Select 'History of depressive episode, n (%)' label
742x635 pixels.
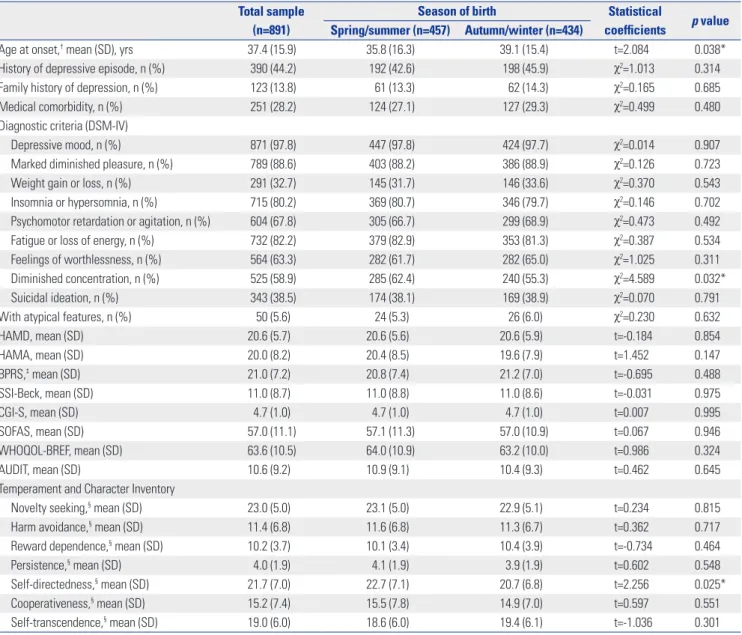(82, 69)
